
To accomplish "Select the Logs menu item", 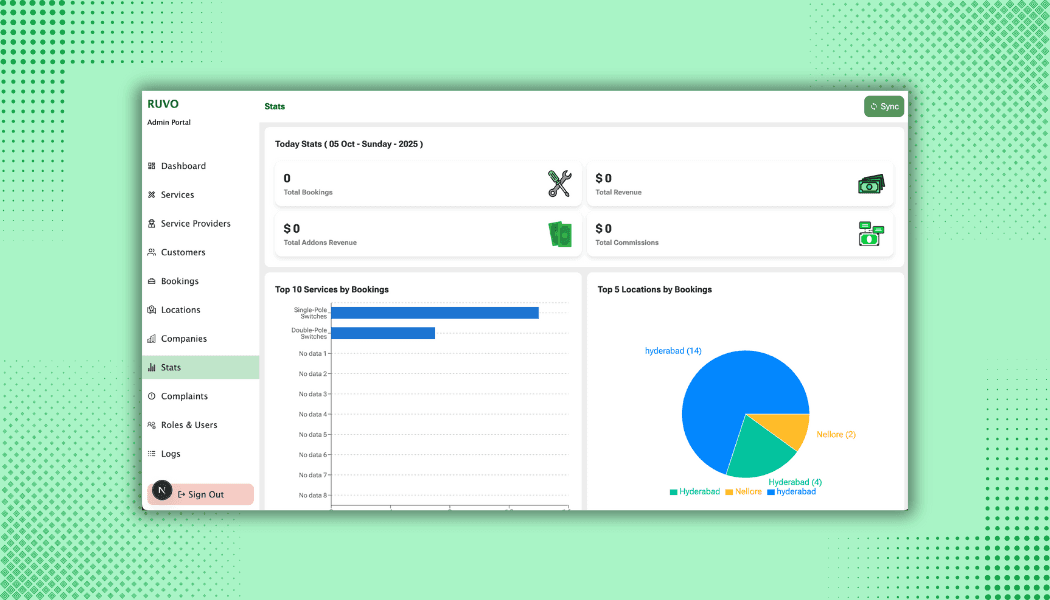I will pyautogui.click(x=170, y=454).
